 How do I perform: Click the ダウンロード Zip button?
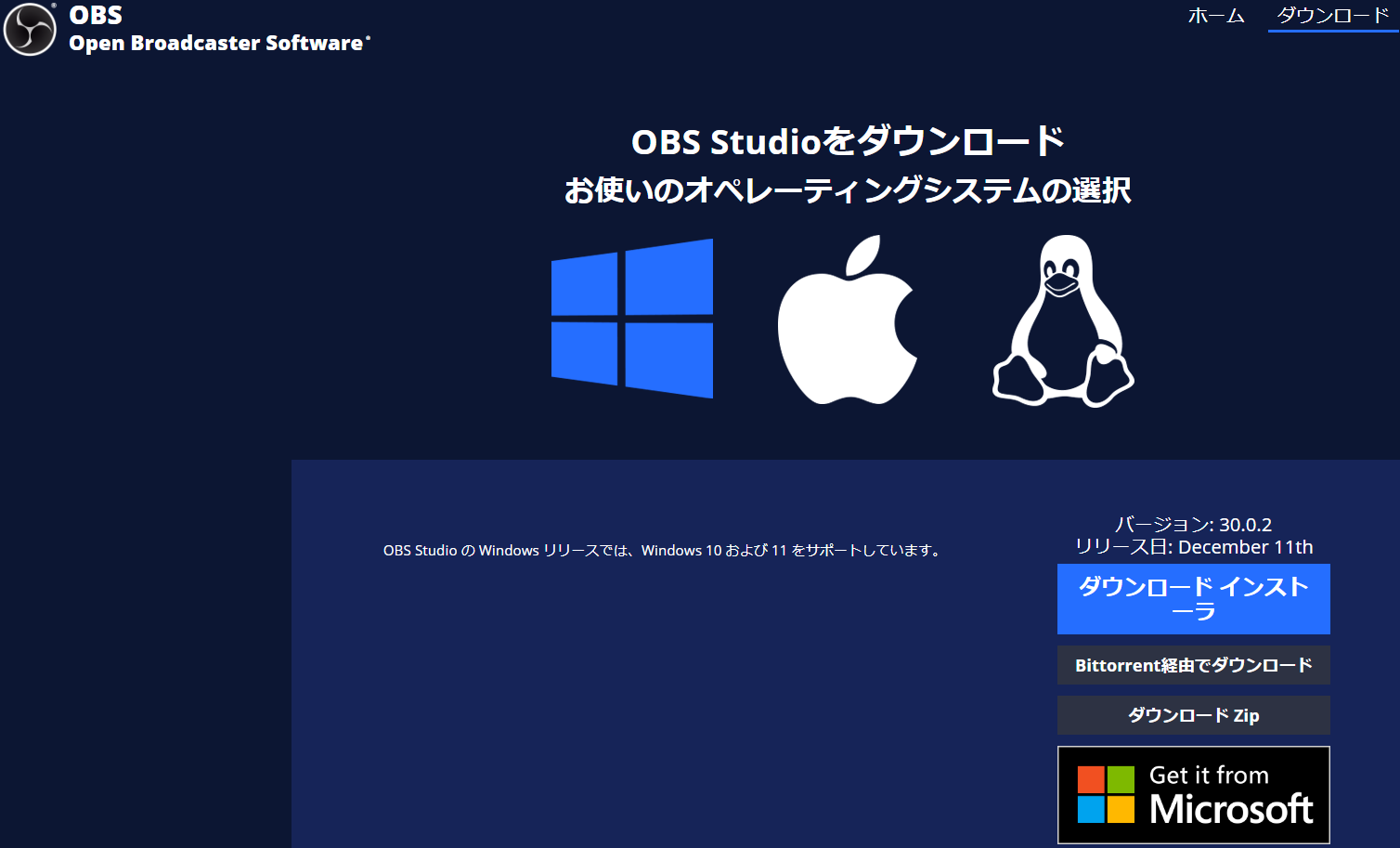[x=1193, y=715]
